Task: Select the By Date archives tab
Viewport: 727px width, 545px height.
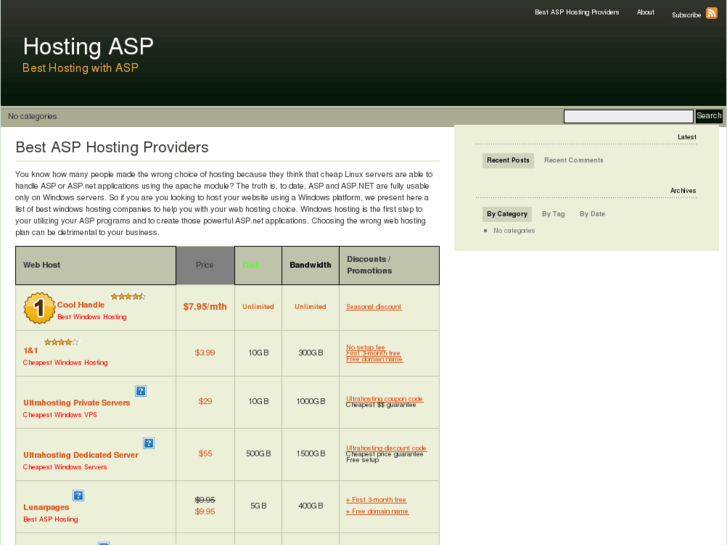Action: (592, 214)
